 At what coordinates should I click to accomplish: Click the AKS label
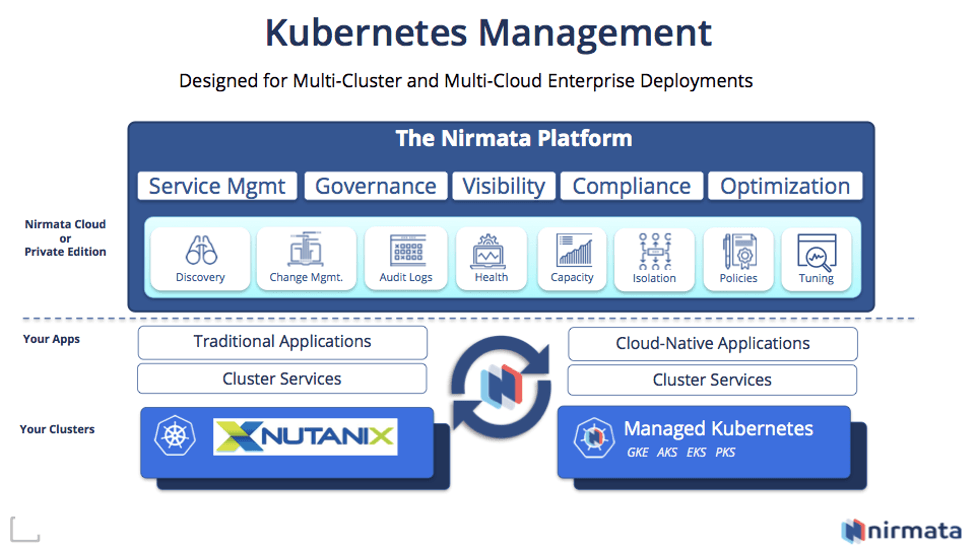(x=667, y=453)
